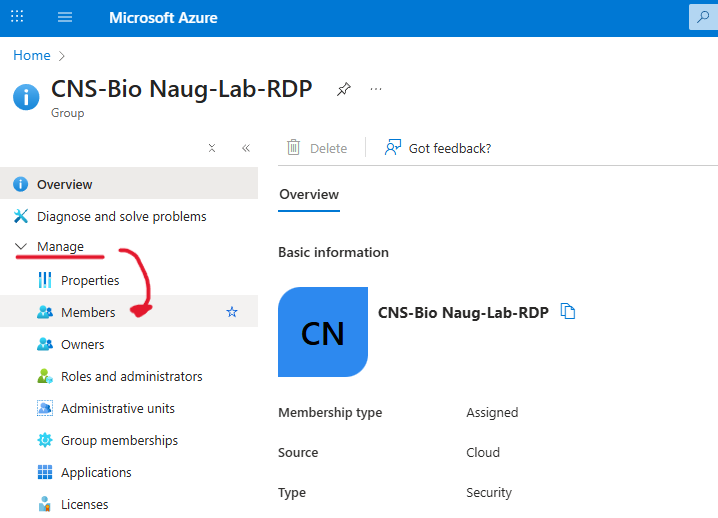Collapse the Manage section

coord(22,247)
